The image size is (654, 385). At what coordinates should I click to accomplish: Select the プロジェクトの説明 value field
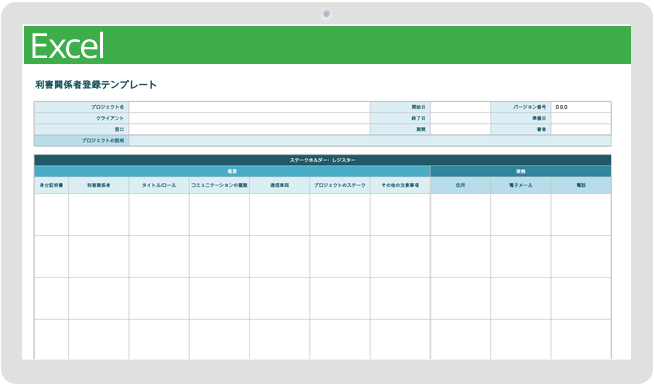[x=370, y=141]
